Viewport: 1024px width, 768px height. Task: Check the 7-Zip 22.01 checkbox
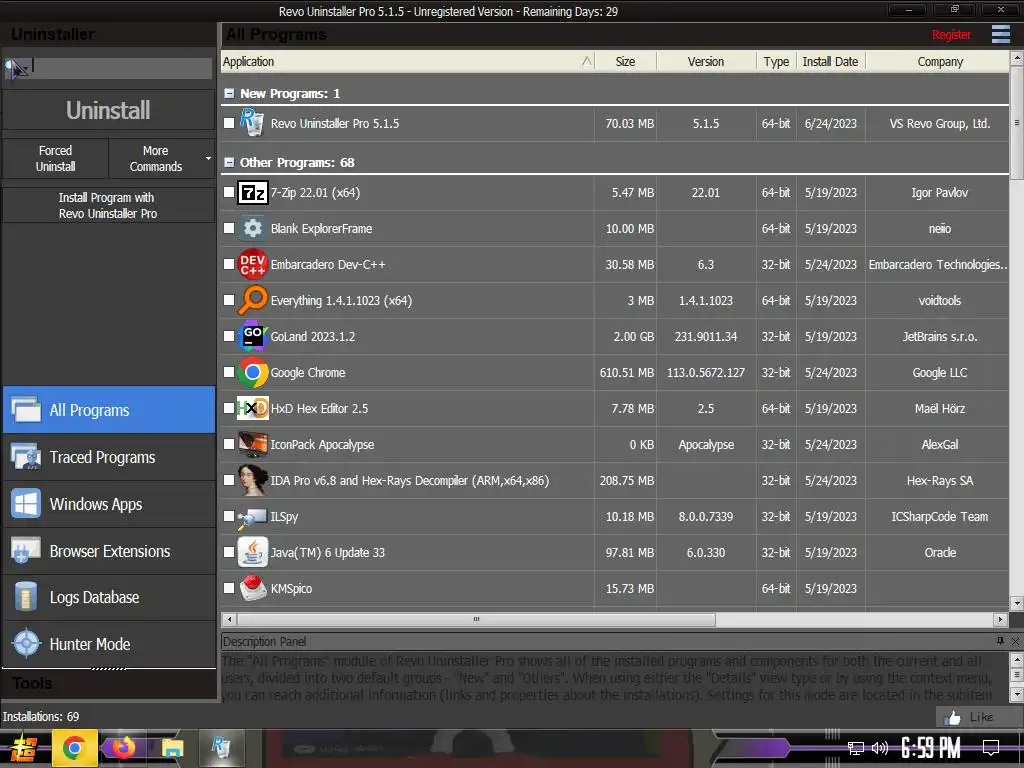229,192
